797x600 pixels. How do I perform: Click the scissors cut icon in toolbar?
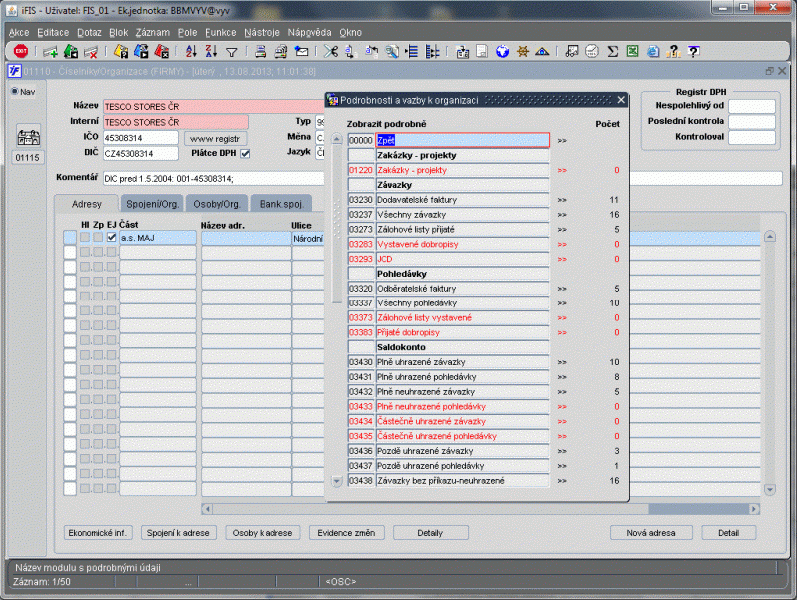click(328, 51)
